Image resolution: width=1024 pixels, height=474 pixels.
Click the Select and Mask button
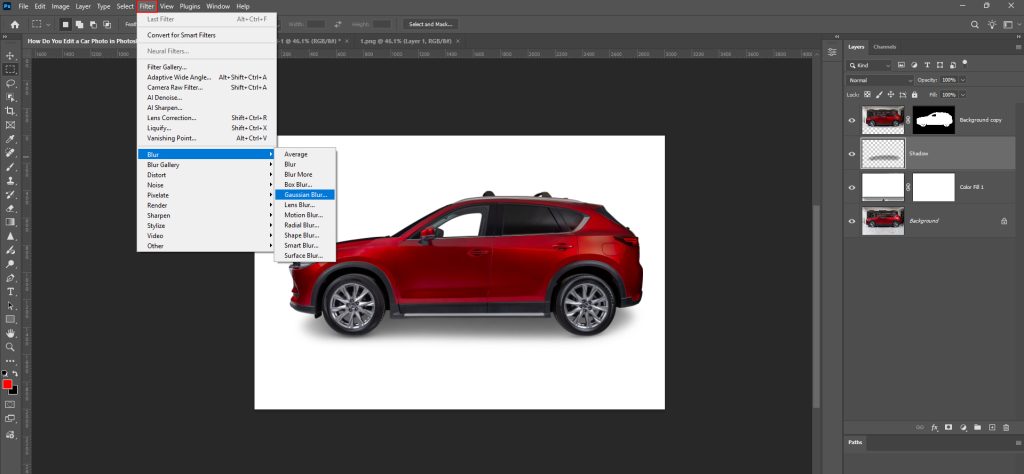coord(430,24)
